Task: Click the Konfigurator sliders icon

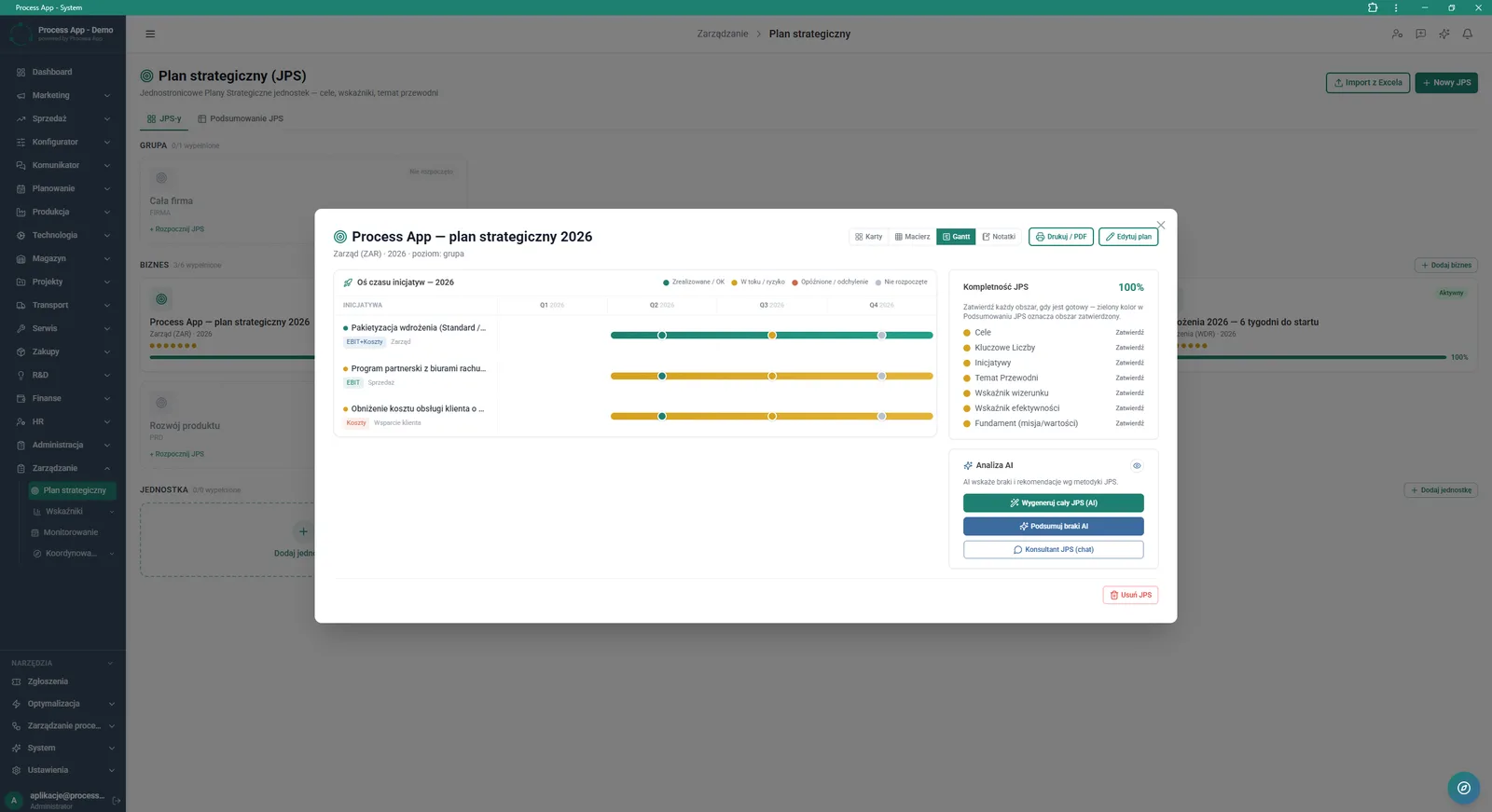Action: pos(21,142)
